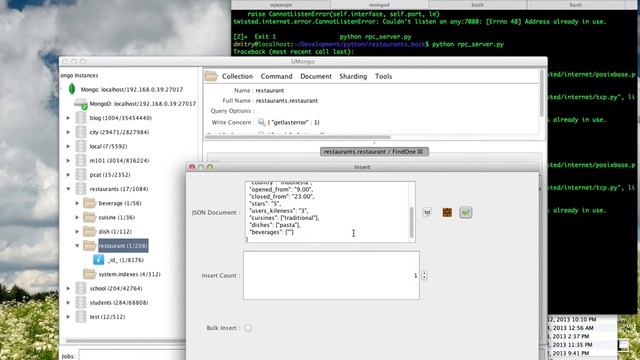The width and height of the screenshot is (640, 360).
Task: Click the blue _id_ index icon
Action: pos(98,260)
